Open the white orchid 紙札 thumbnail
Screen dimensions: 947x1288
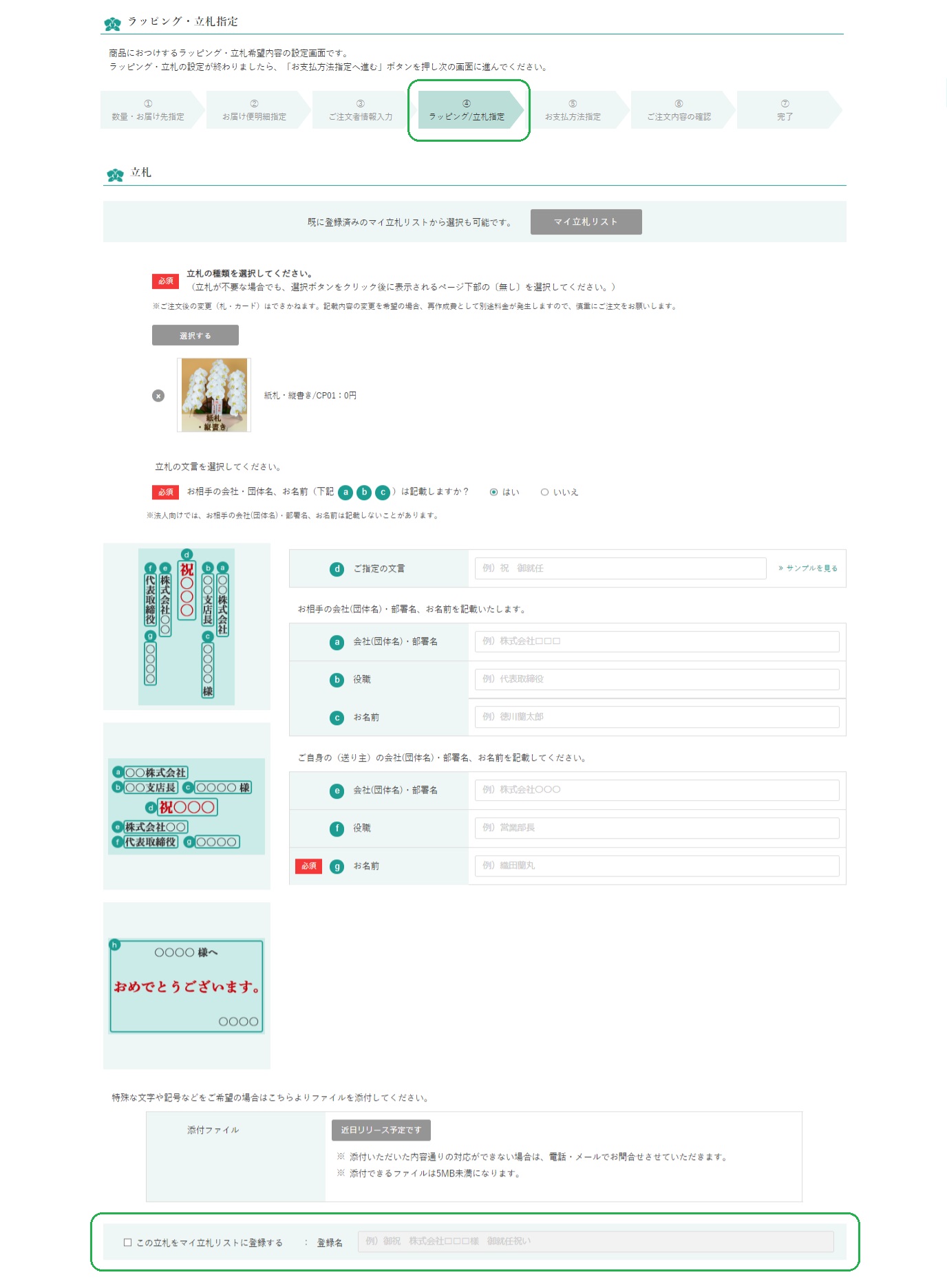click(214, 395)
